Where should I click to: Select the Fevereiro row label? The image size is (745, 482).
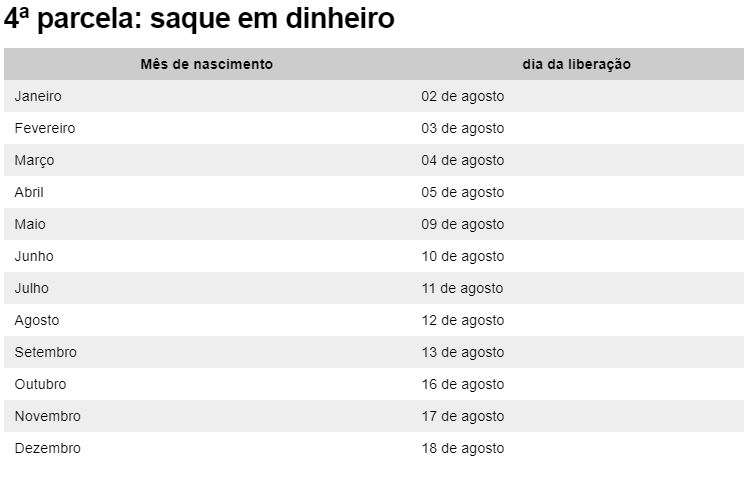(x=45, y=128)
